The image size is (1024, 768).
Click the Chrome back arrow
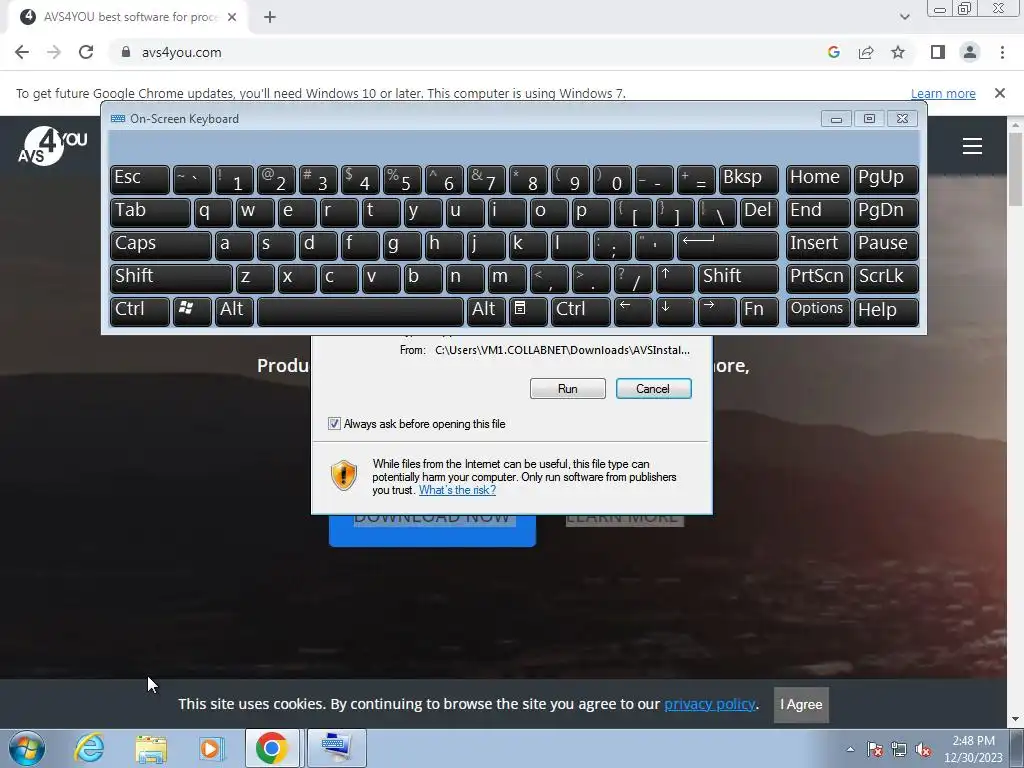[22, 52]
